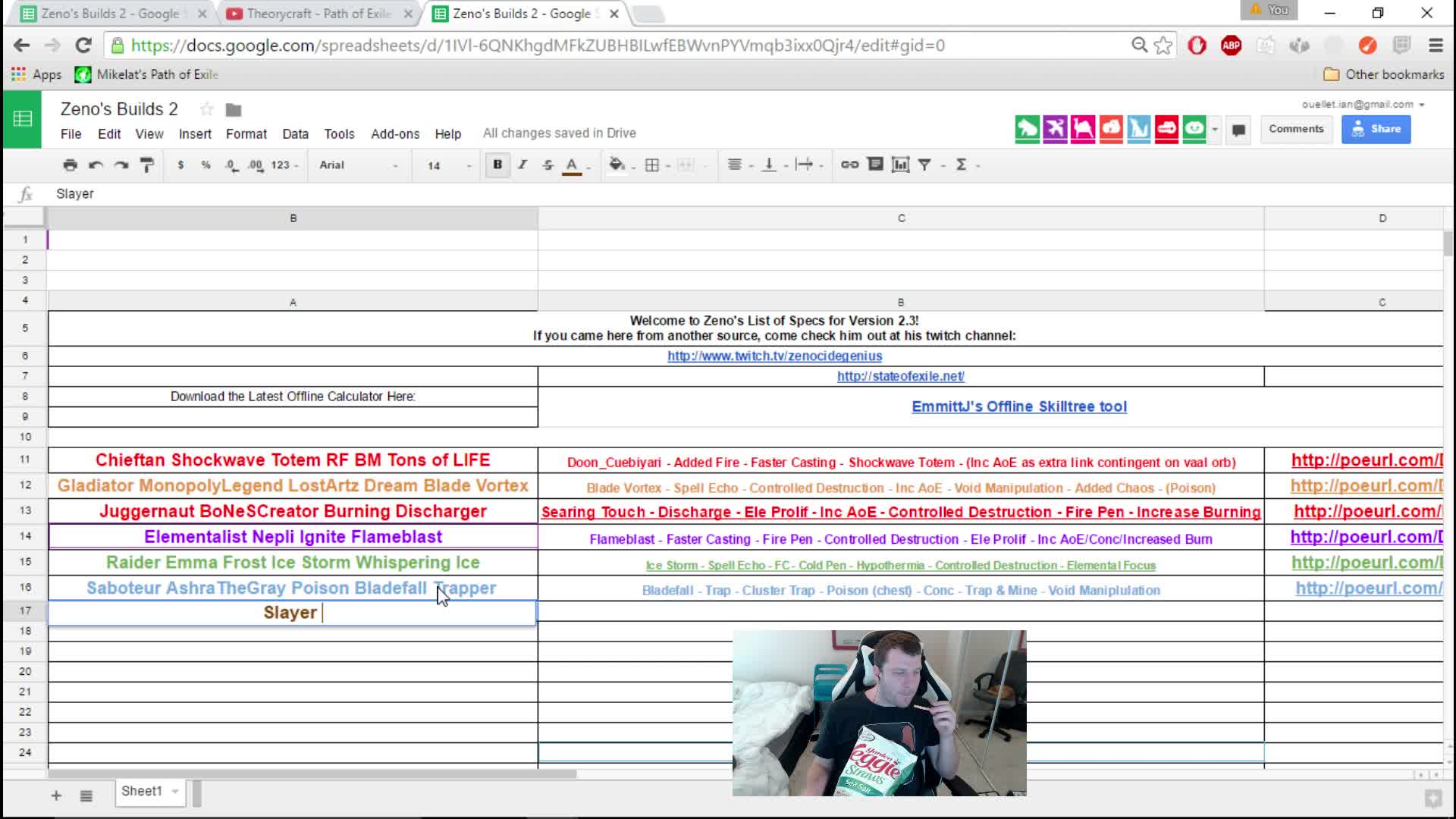Click the Adblock Plus extension icon
Image resolution: width=1456 pixels, height=819 pixels.
point(1231,45)
